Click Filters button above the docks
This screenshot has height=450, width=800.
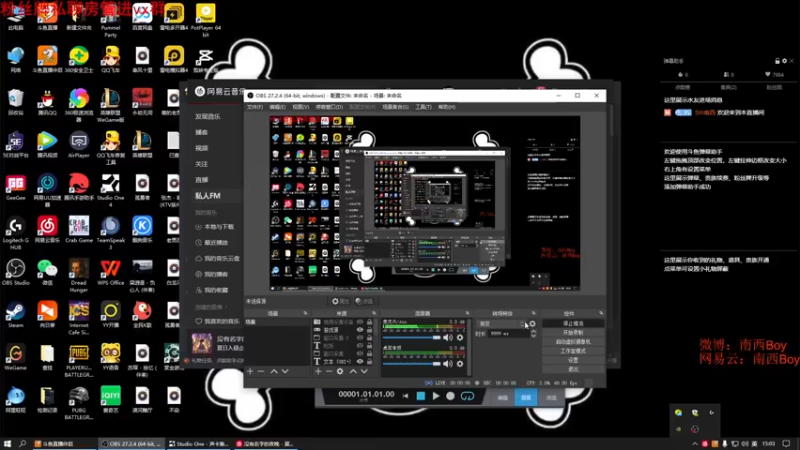tap(364, 302)
